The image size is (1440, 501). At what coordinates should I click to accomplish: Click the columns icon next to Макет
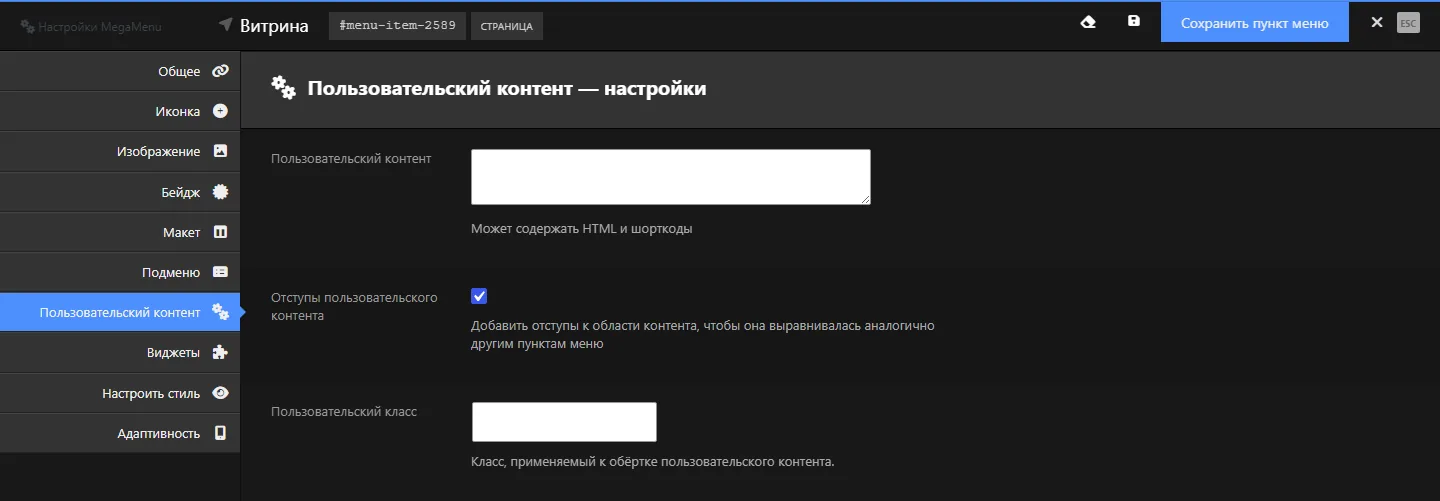tap(220, 232)
